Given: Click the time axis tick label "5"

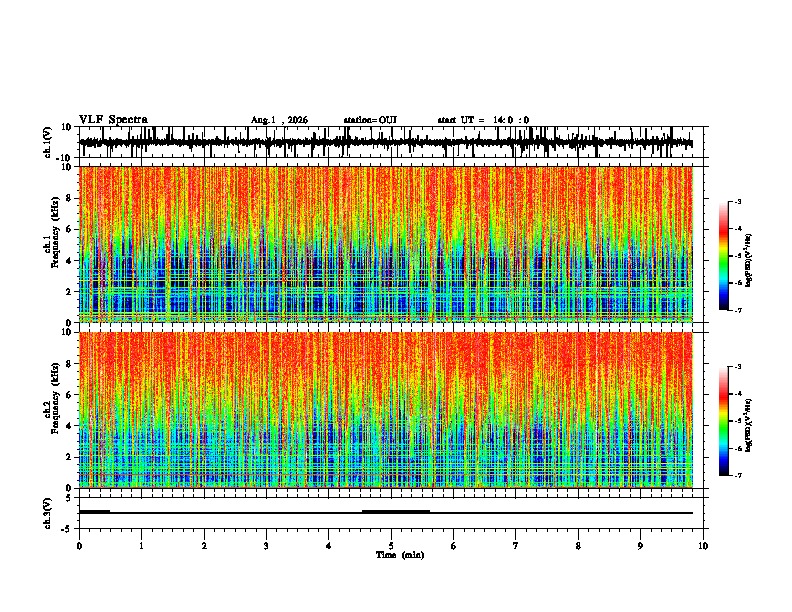Looking at the screenshot, I should pos(391,546).
